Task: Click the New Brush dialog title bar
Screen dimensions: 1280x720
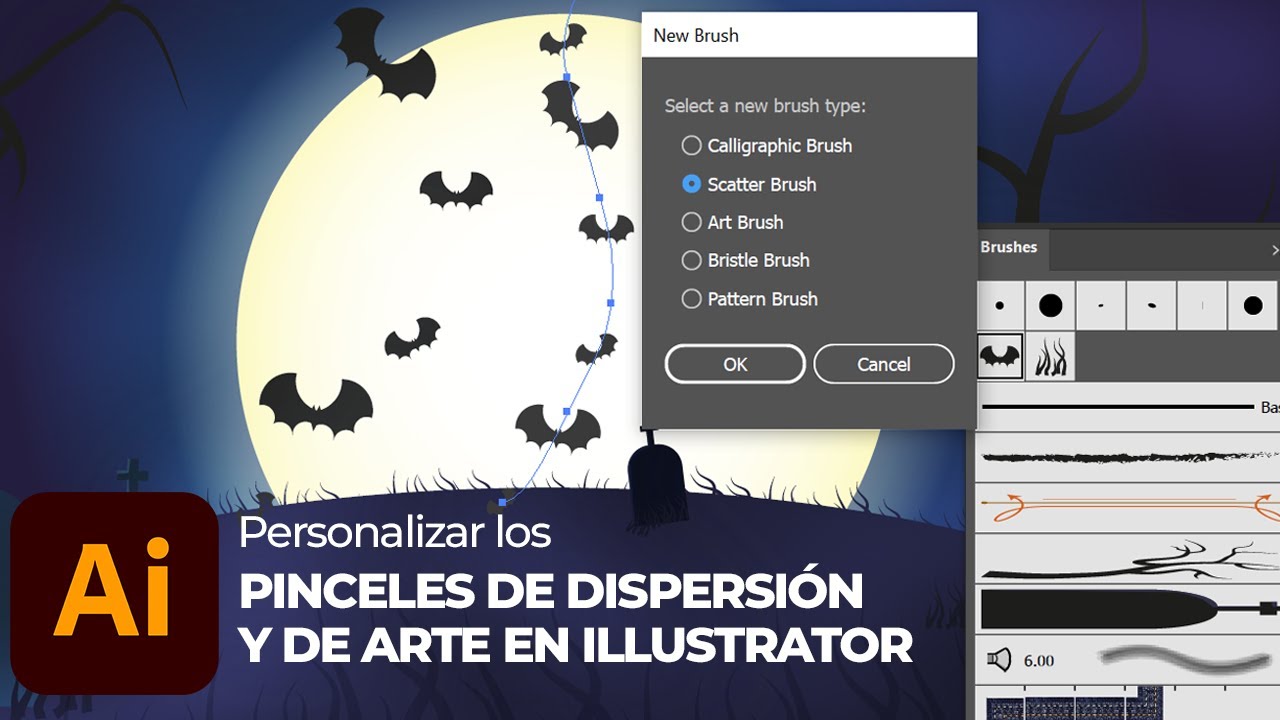Action: tap(809, 35)
